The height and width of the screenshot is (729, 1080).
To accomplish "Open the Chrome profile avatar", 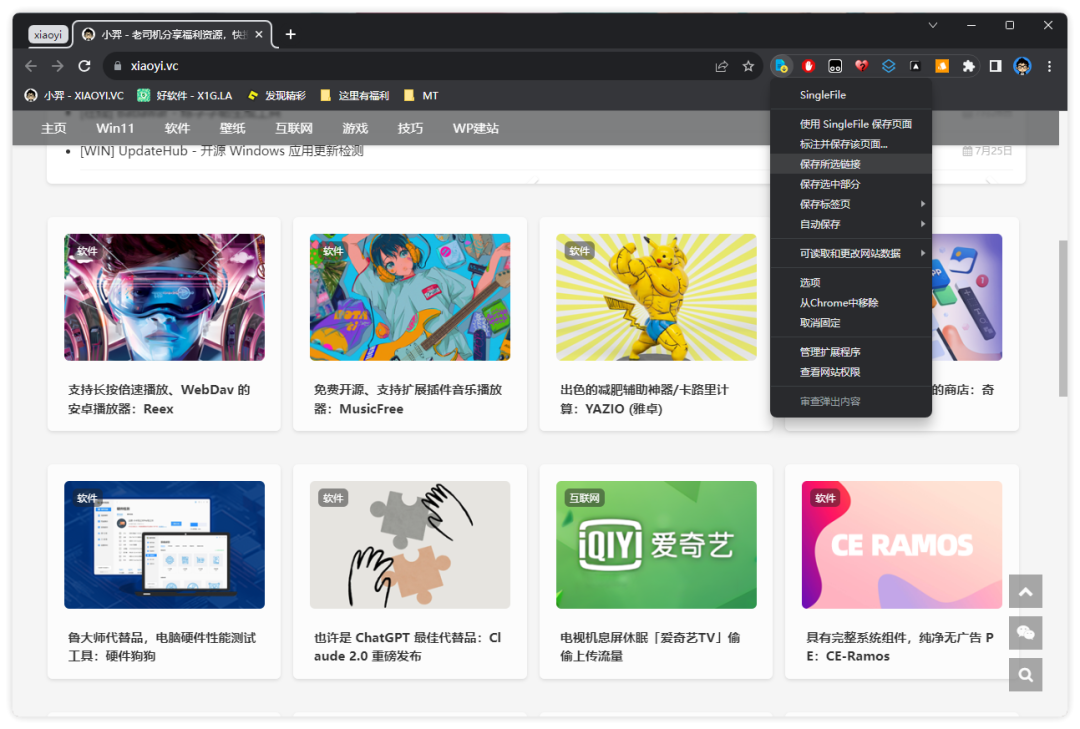I will coord(1022,66).
